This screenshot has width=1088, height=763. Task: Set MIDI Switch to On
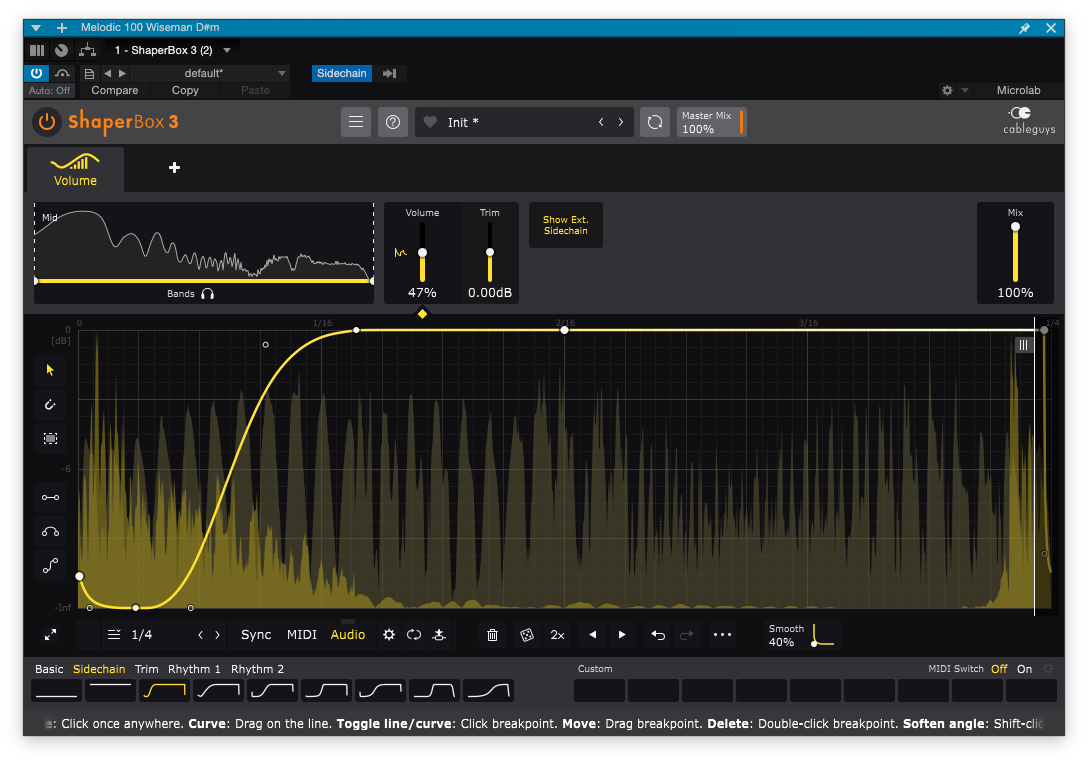1025,669
